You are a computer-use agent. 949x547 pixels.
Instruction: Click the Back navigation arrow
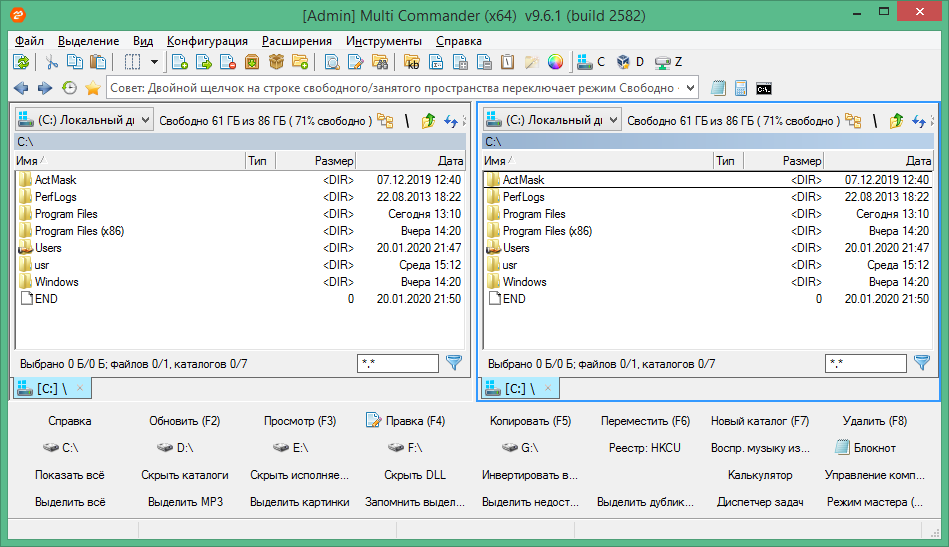(21, 88)
